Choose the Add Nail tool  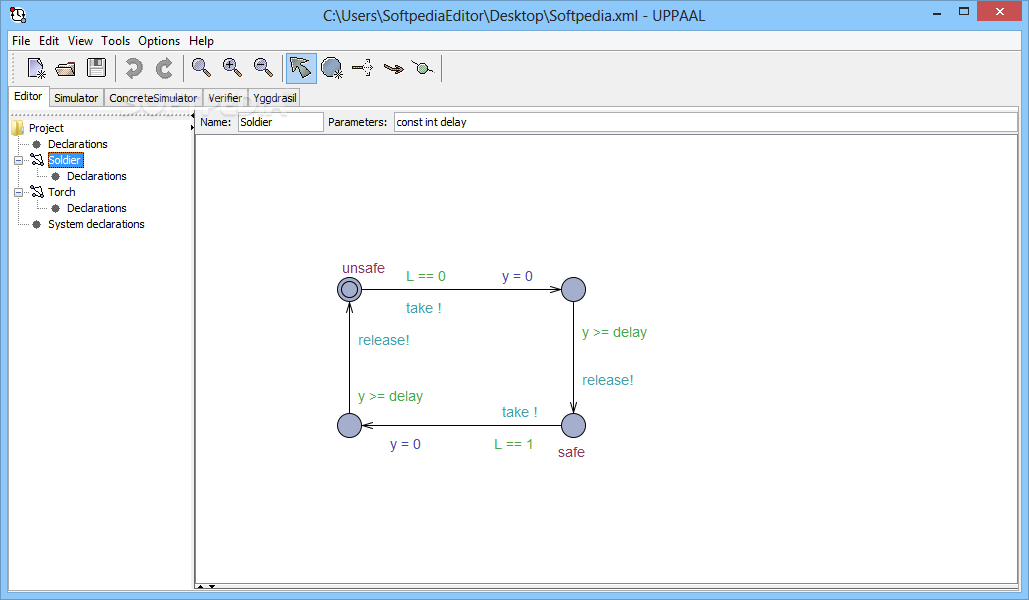(x=423, y=68)
